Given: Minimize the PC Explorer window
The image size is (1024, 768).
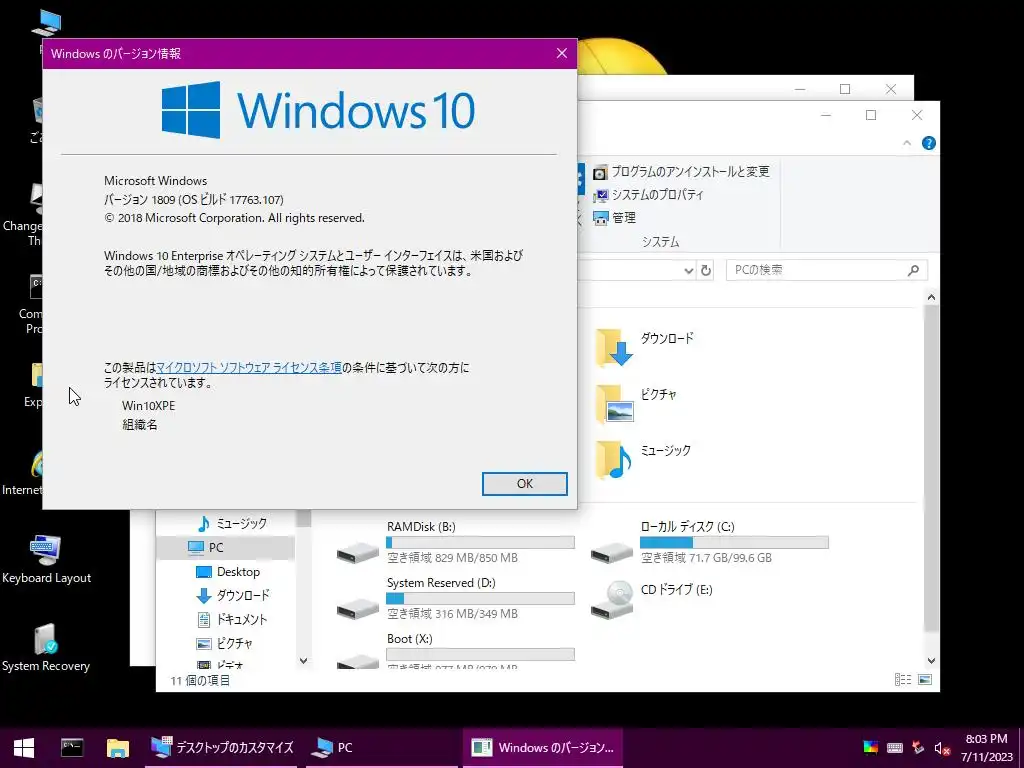Looking at the screenshot, I should click(826, 116).
